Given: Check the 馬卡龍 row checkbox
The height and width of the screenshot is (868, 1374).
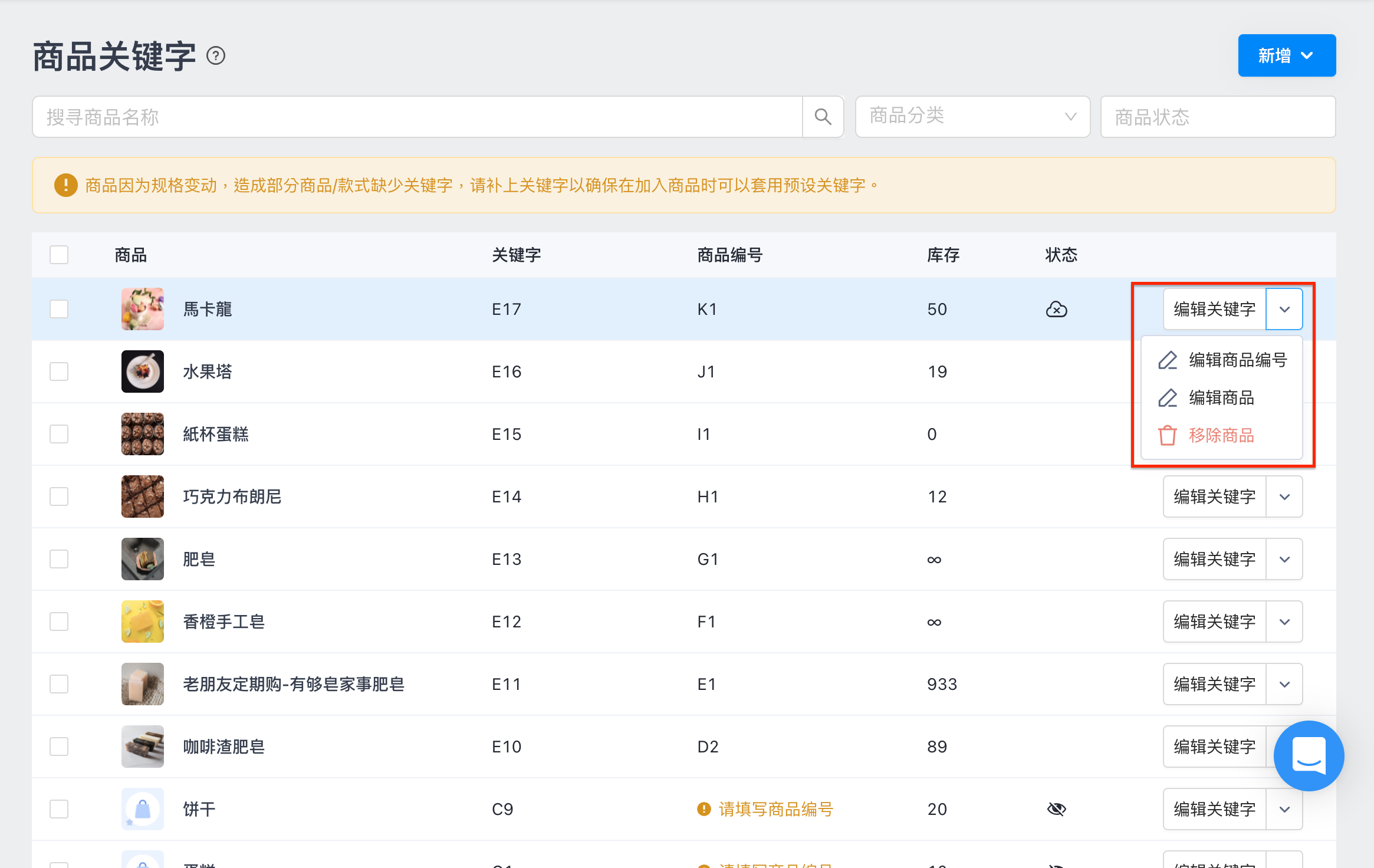Looking at the screenshot, I should pyautogui.click(x=59, y=309).
